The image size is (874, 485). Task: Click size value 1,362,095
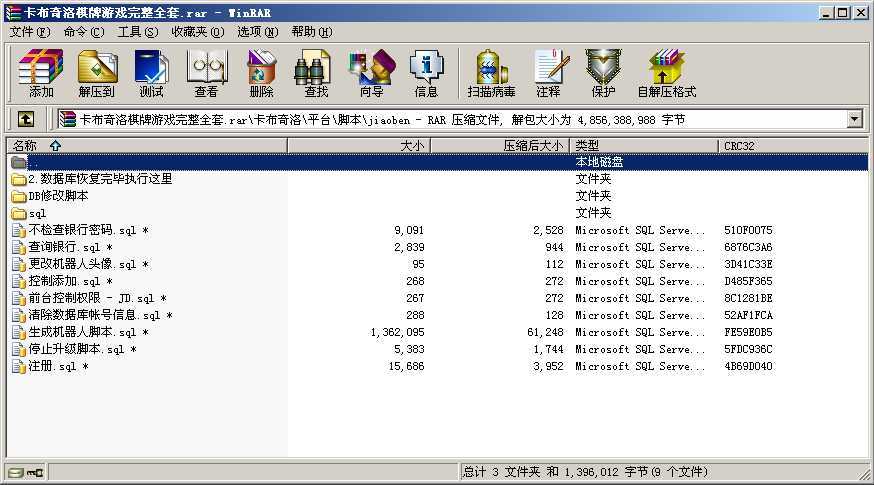pyautogui.click(x=397, y=332)
